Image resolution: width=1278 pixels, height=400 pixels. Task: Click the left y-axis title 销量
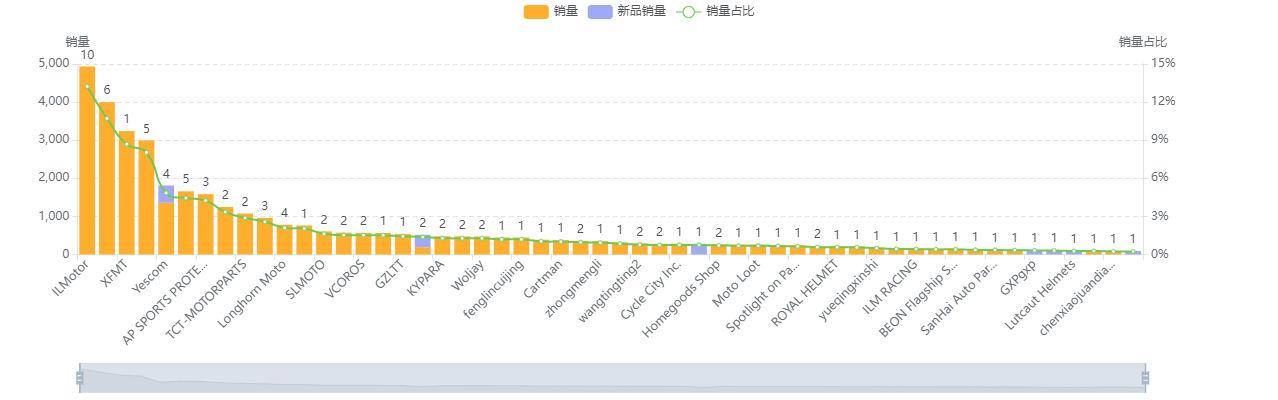[78, 42]
